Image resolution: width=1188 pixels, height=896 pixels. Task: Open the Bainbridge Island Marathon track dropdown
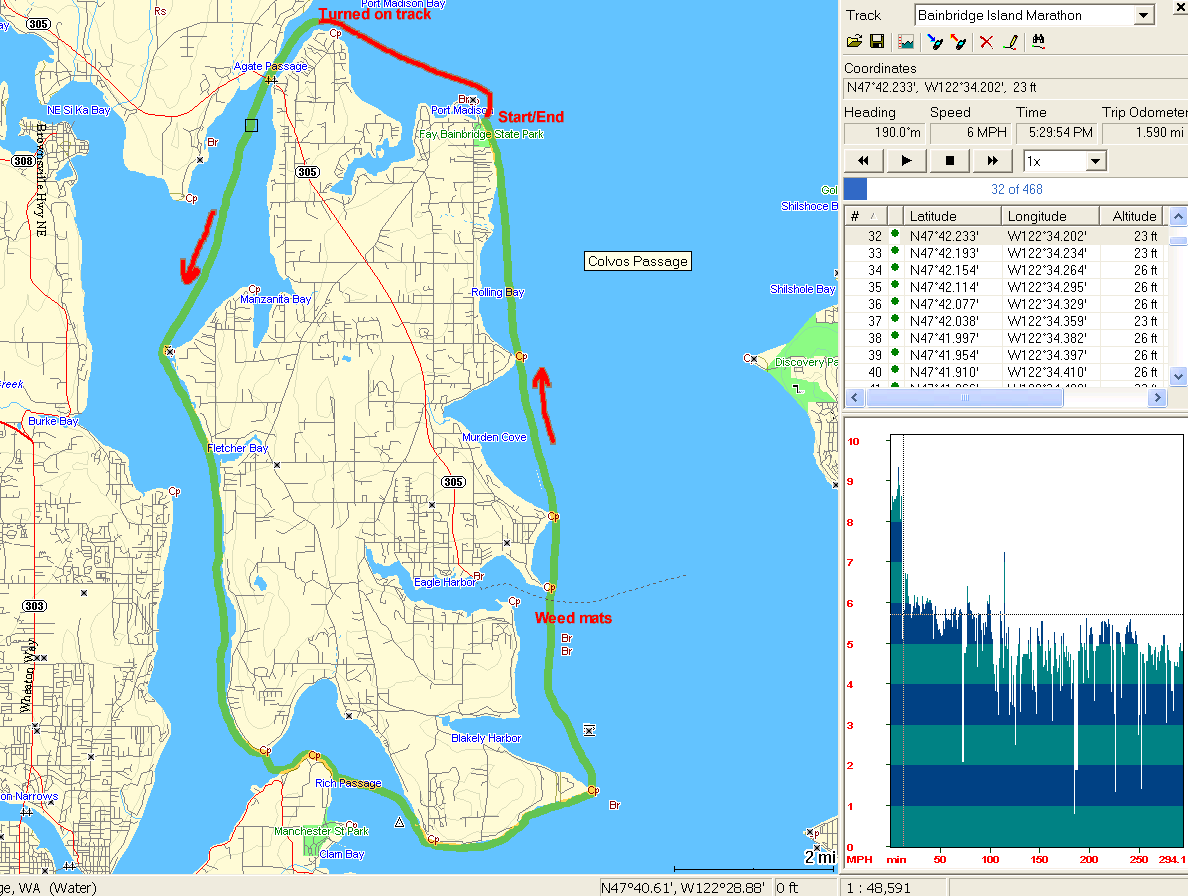(x=1144, y=16)
